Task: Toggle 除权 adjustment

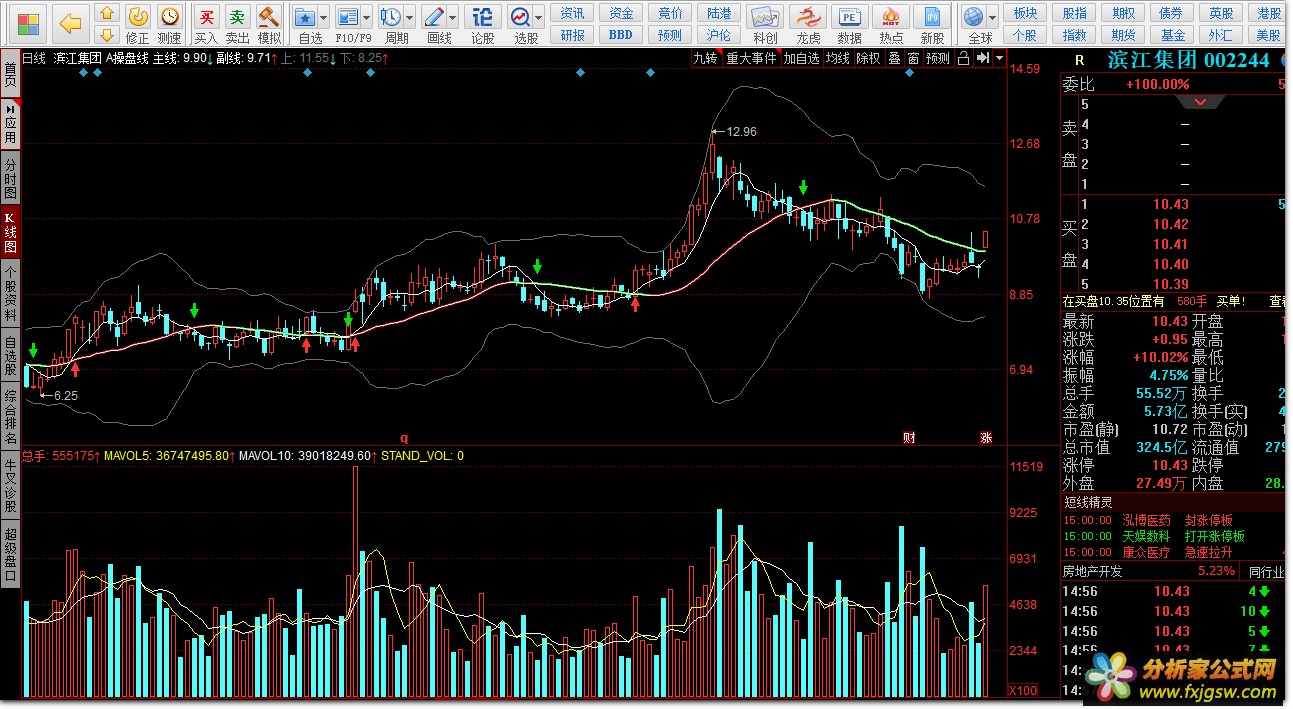Action: tap(868, 58)
